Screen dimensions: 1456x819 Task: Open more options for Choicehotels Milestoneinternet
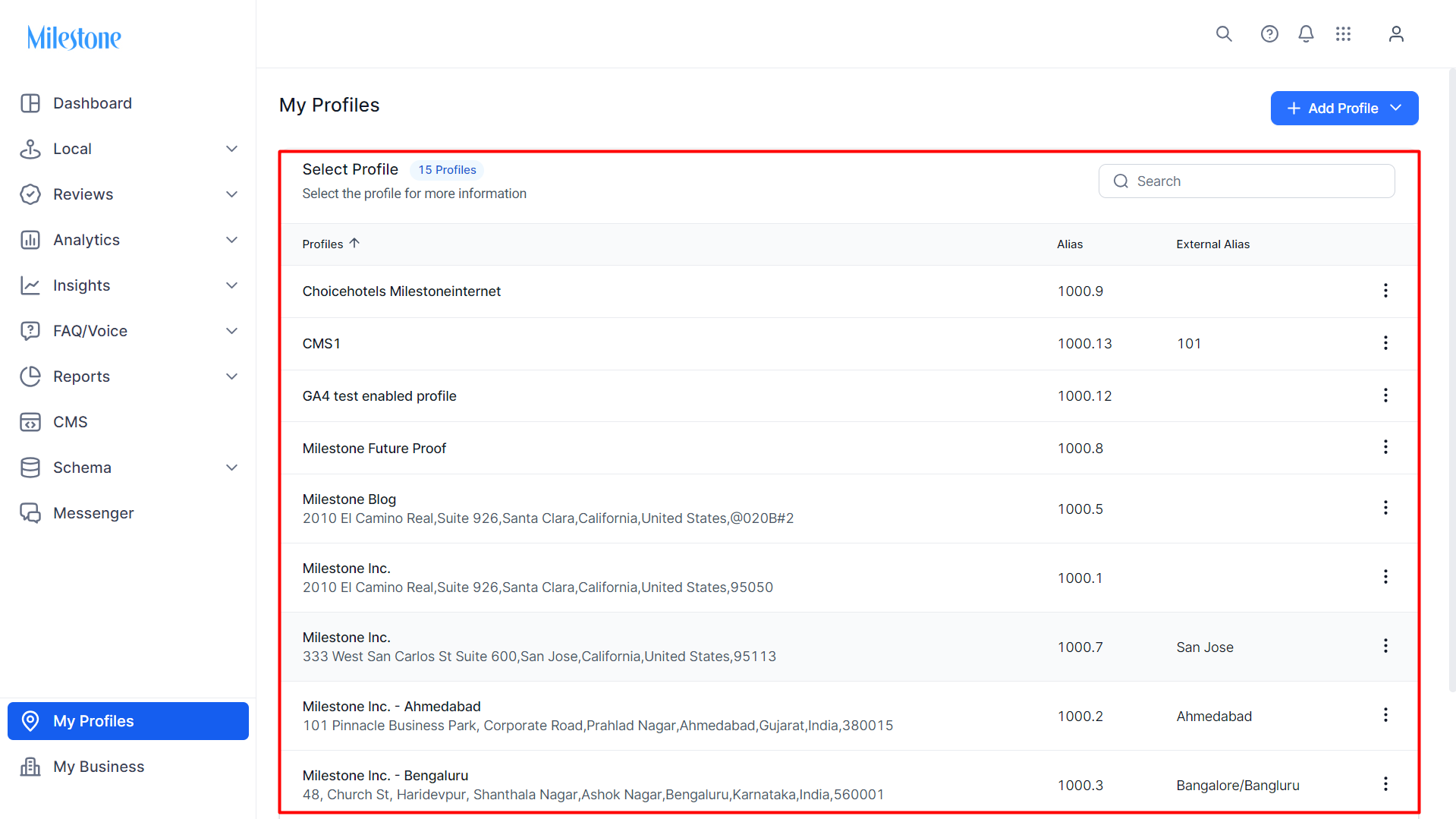1385,291
